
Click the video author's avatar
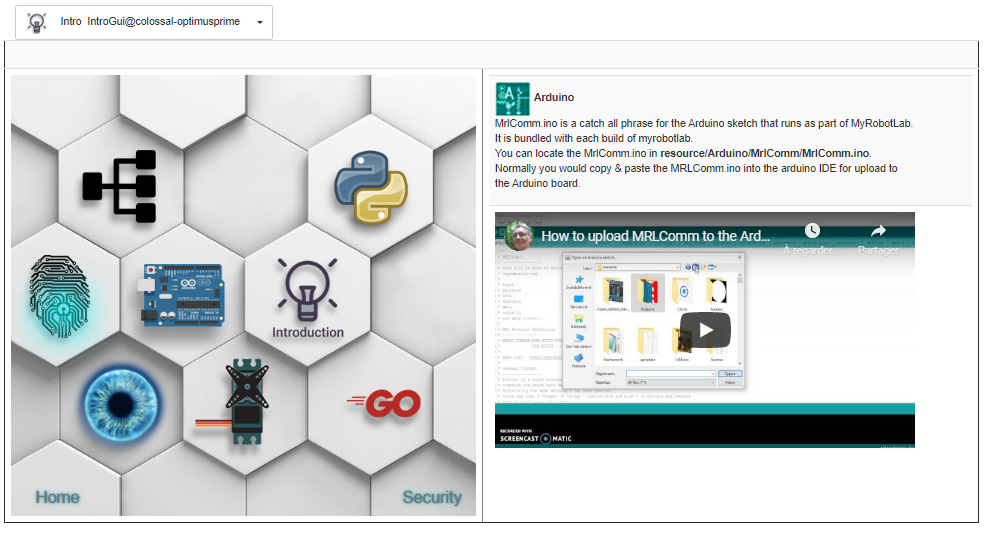[521, 236]
